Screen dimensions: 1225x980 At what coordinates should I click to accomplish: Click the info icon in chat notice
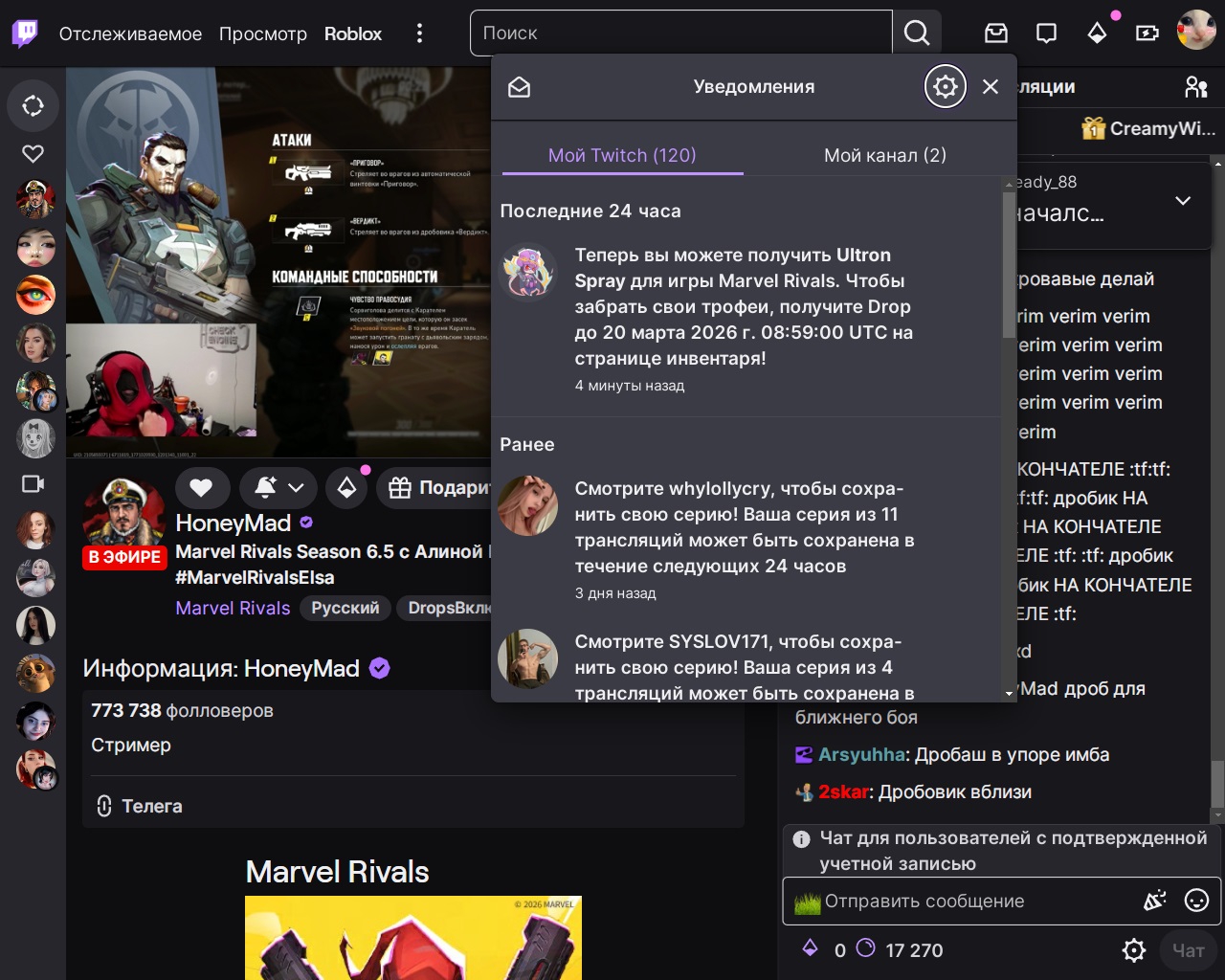[802, 839]
